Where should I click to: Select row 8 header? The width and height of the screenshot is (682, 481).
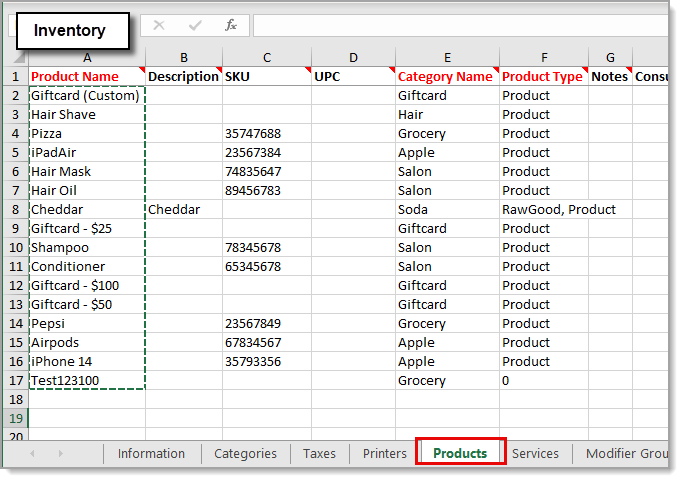tap(16, 210)
